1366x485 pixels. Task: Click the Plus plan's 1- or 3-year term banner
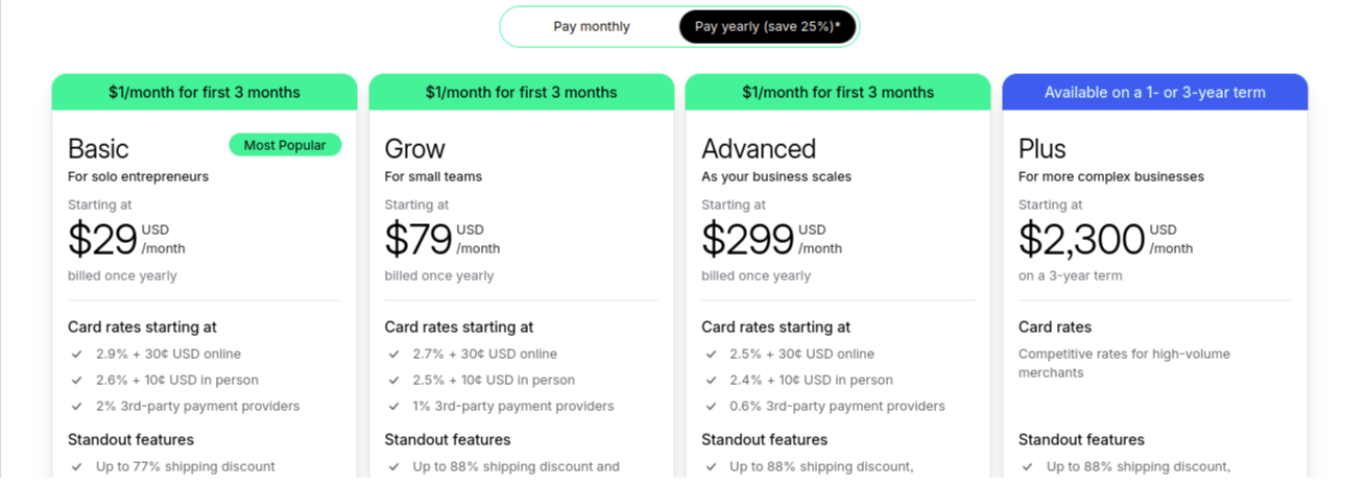pyautogui.click(x=1155, y=92)
